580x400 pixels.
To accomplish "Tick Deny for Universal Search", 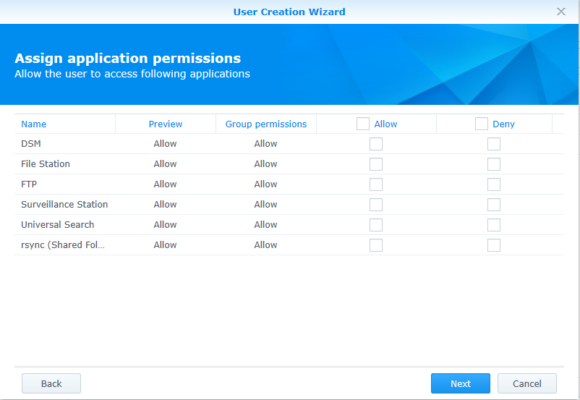I will tap(494, 225).
